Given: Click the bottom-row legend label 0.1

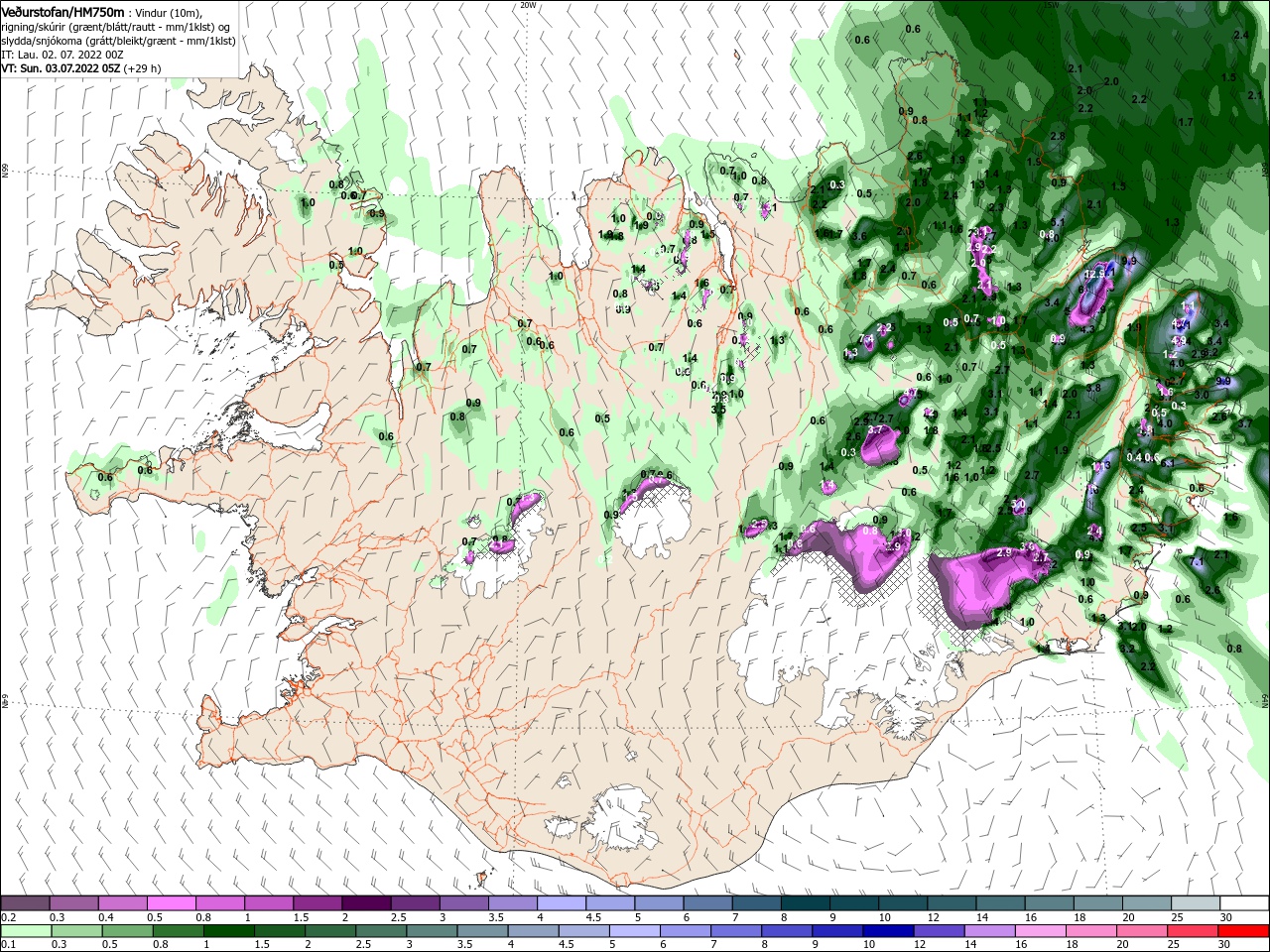Looking at the screenshot, I should tap(8, 945).
